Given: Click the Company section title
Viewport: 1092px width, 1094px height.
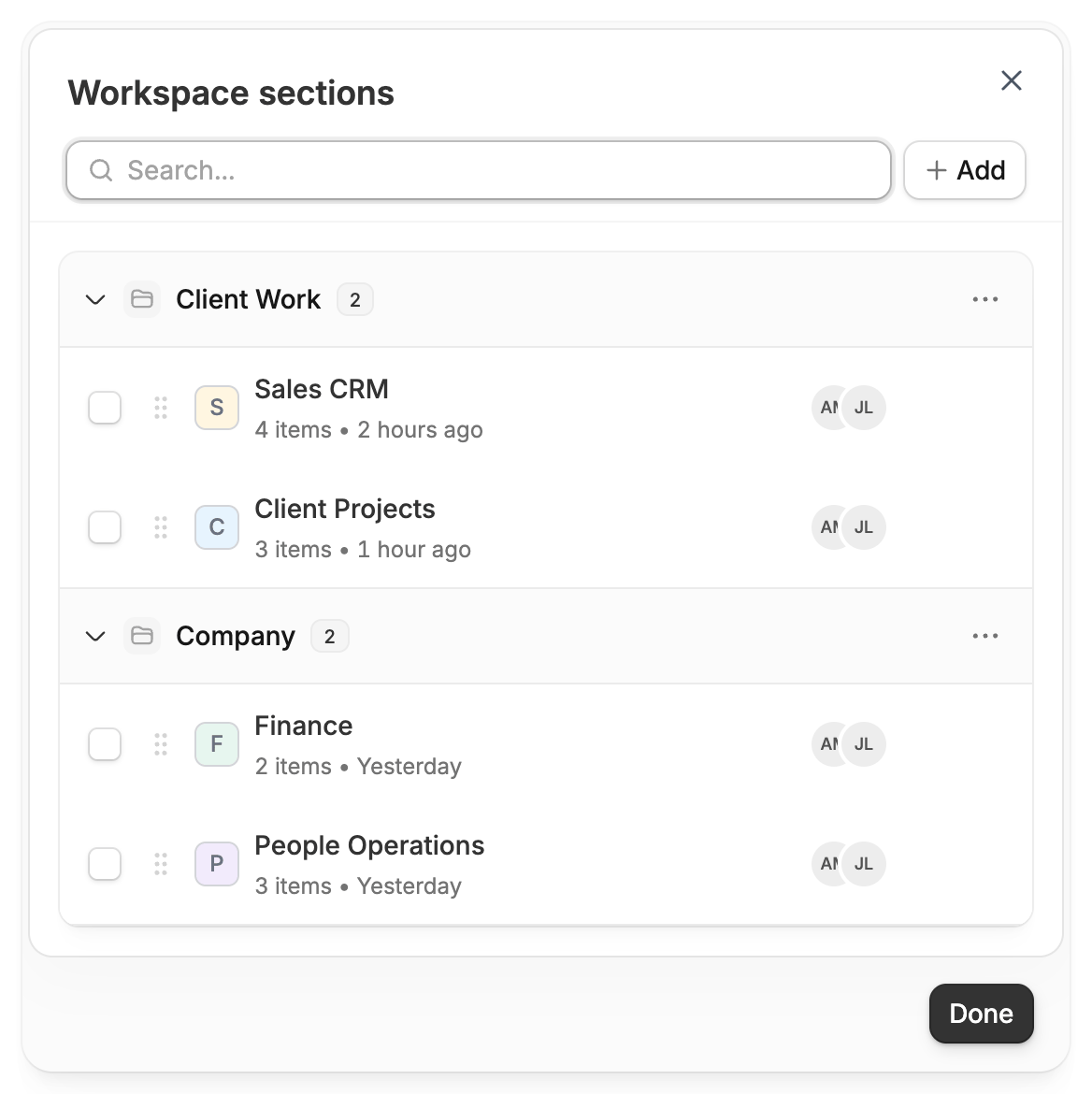Looking at the screenshot, I should point(236,636).
